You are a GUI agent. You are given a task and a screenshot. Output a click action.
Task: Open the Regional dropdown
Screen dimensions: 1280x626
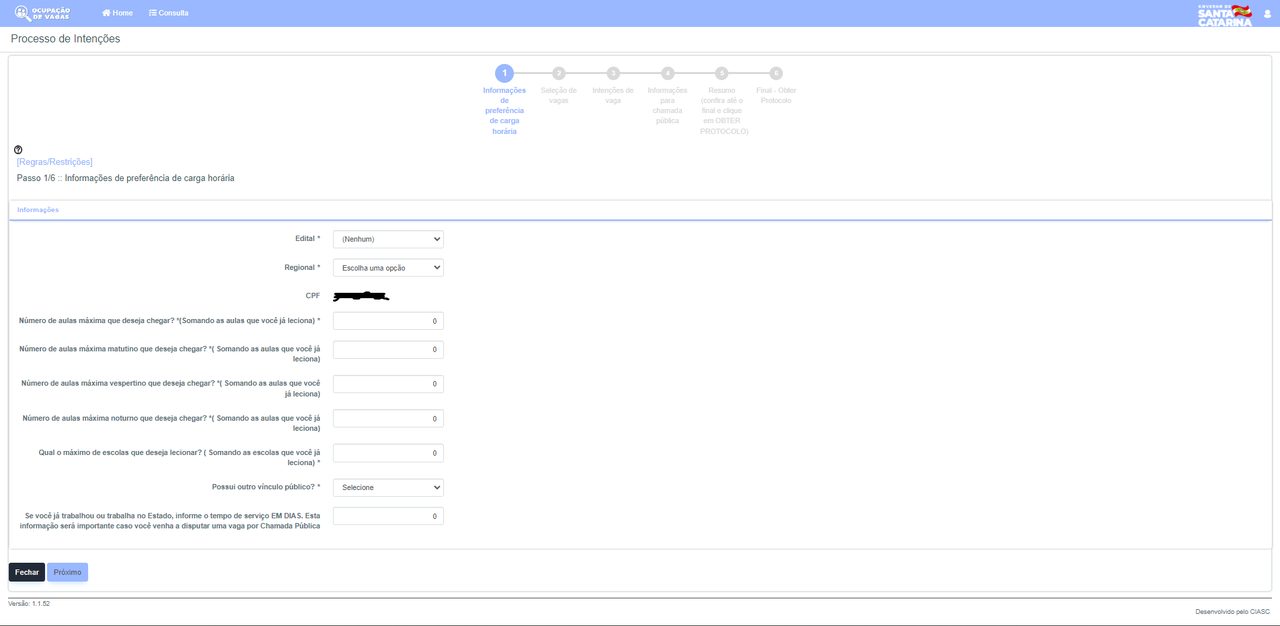(388, 268)
